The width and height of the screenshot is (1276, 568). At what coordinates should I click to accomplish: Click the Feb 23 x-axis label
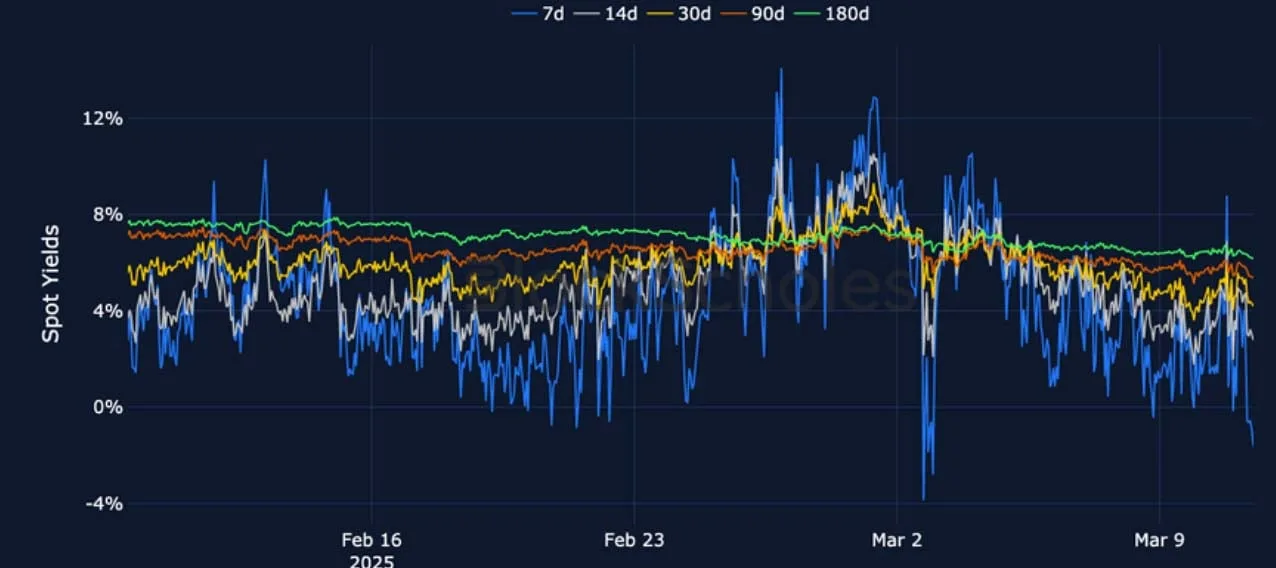click(x=634, y=540)
